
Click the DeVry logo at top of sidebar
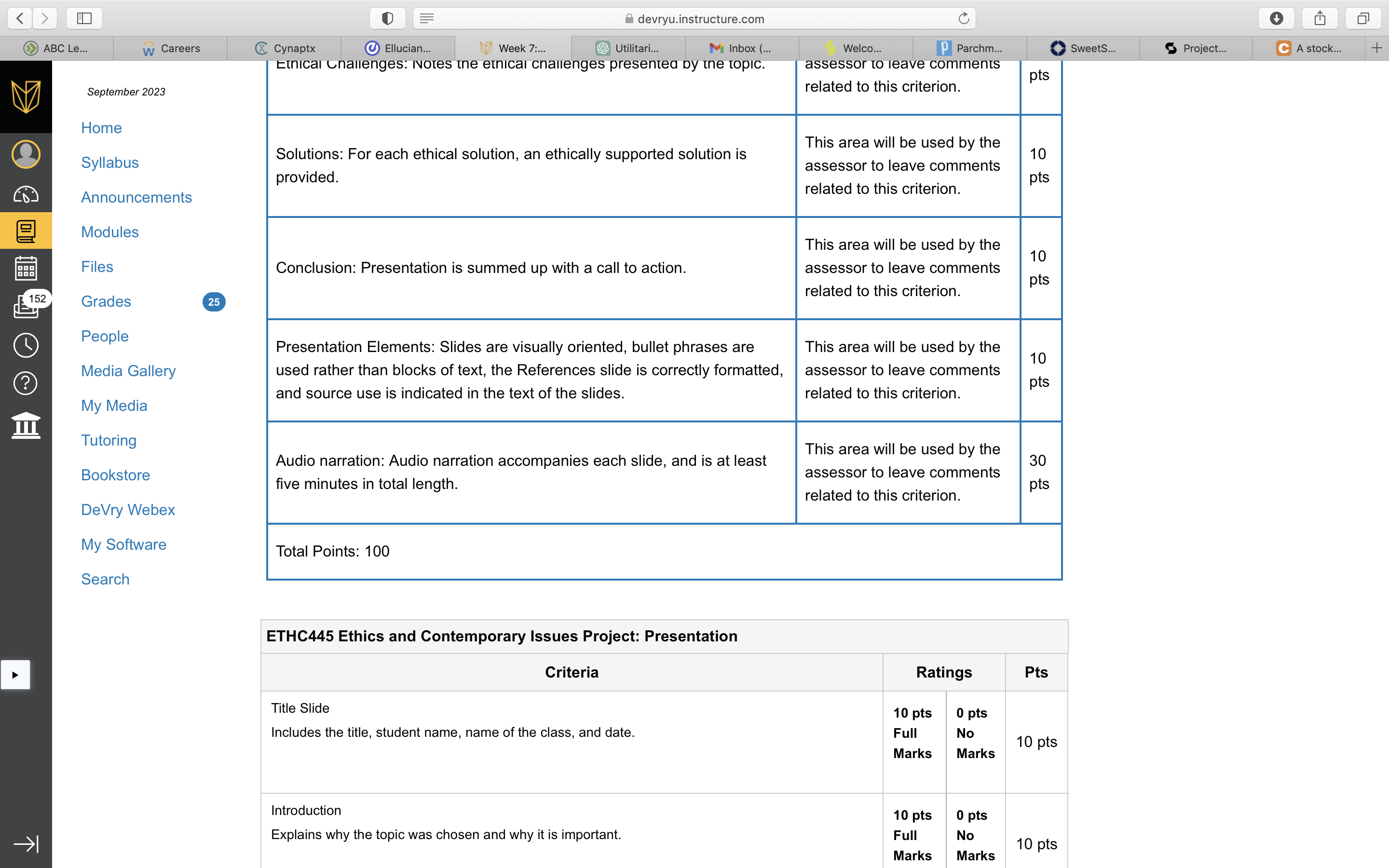(26, 96)
